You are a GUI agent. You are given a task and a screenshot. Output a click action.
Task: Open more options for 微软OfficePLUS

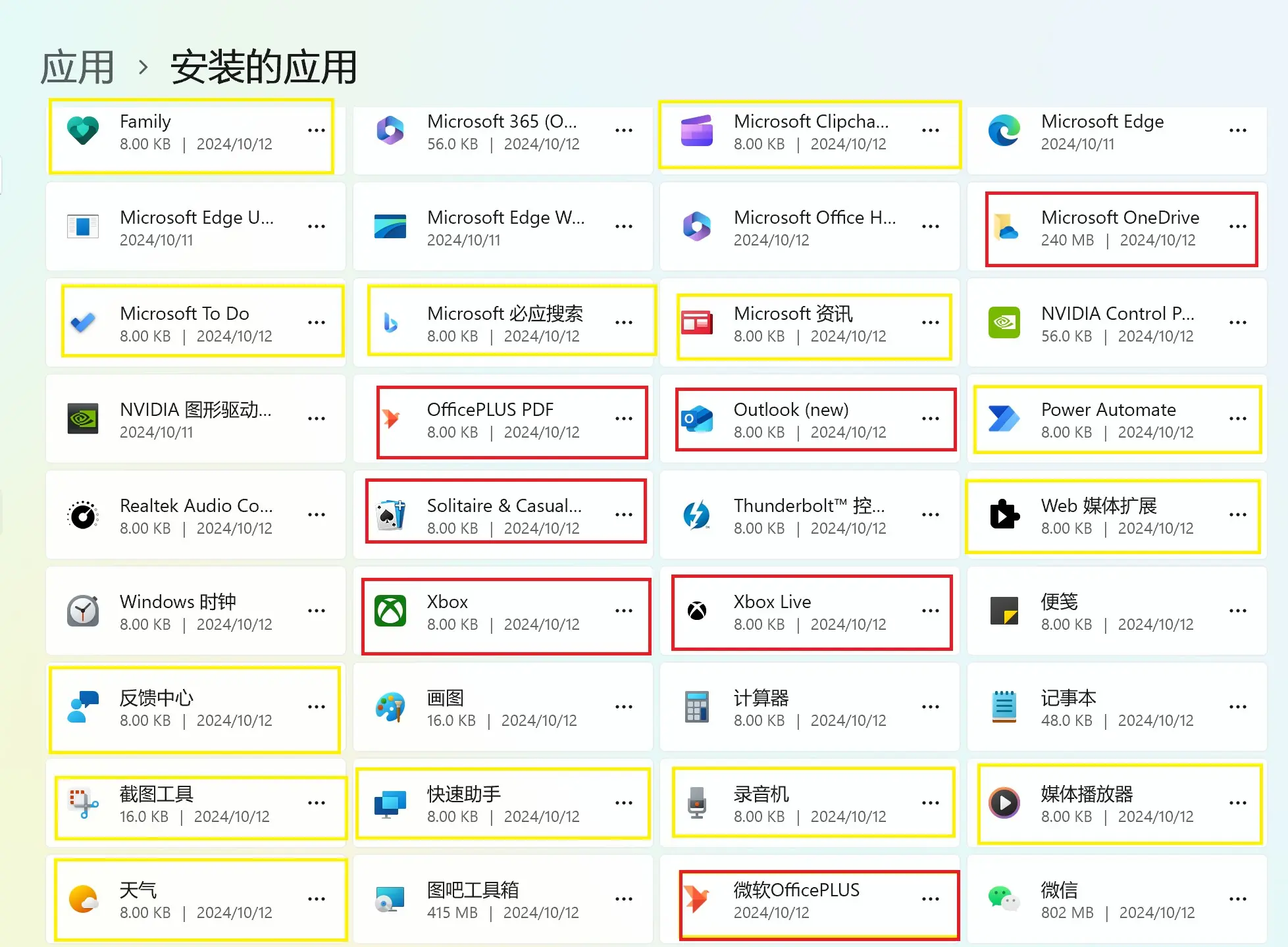(x=931, y=899)
